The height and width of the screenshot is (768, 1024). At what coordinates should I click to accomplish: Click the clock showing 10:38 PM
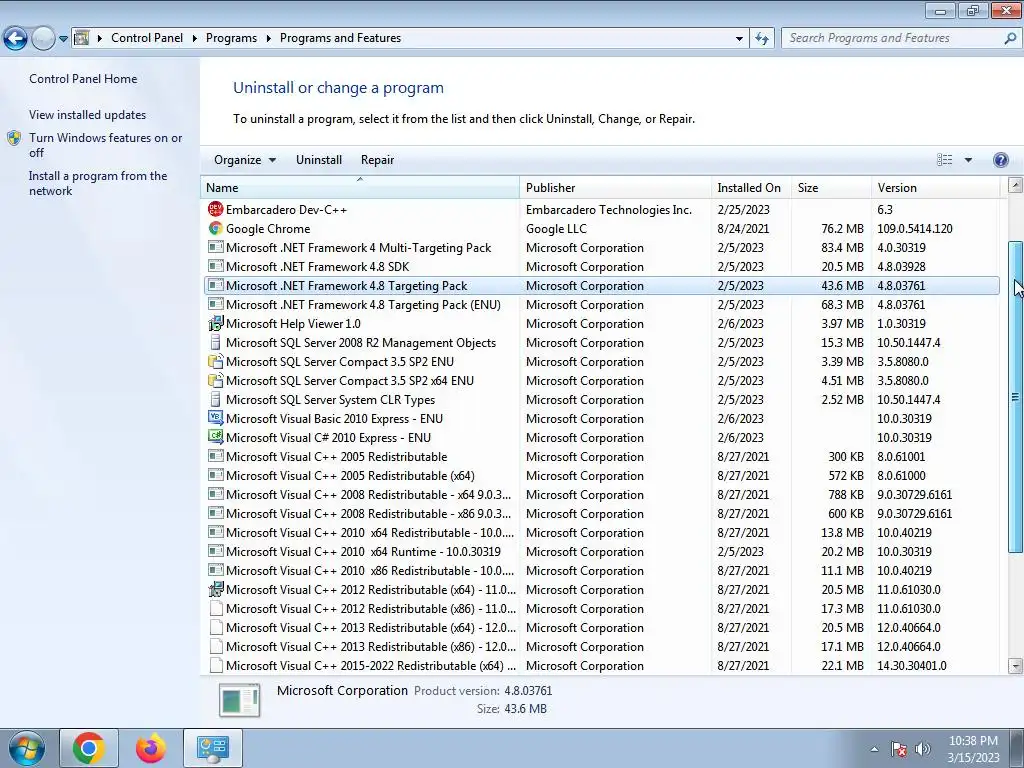tap(973, 741)
